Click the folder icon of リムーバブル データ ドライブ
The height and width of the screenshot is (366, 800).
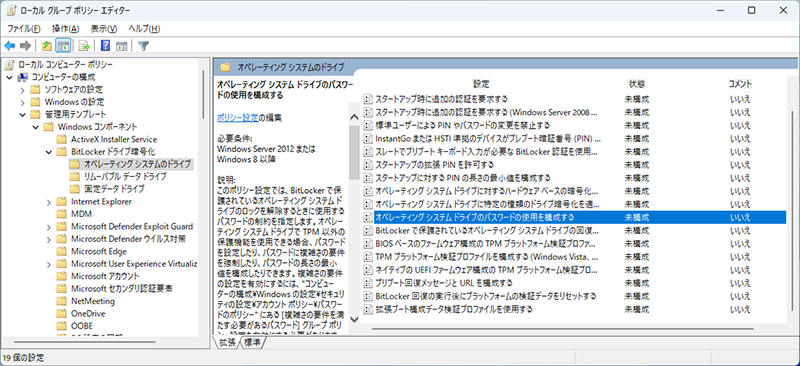pyautogui.click(x=74, y=177)
